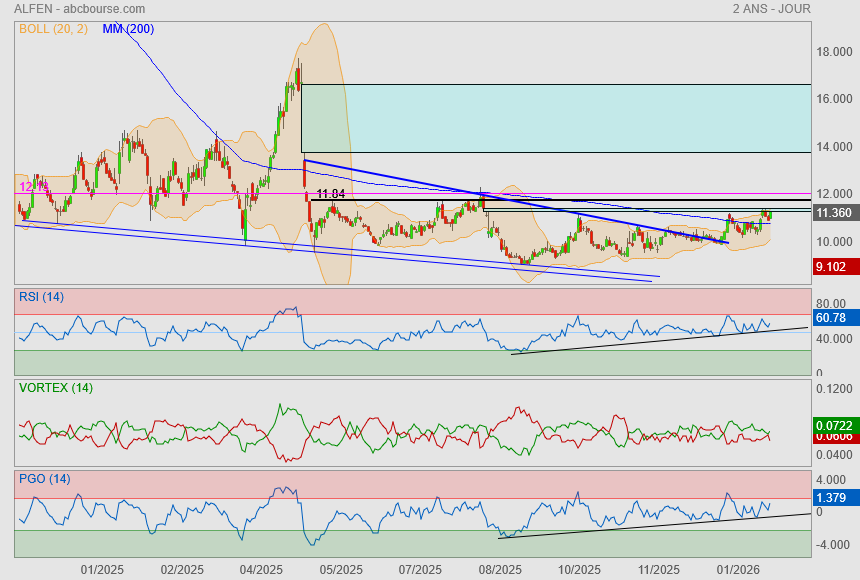Click the magenta 12.13 level label

tap(34, 187)
